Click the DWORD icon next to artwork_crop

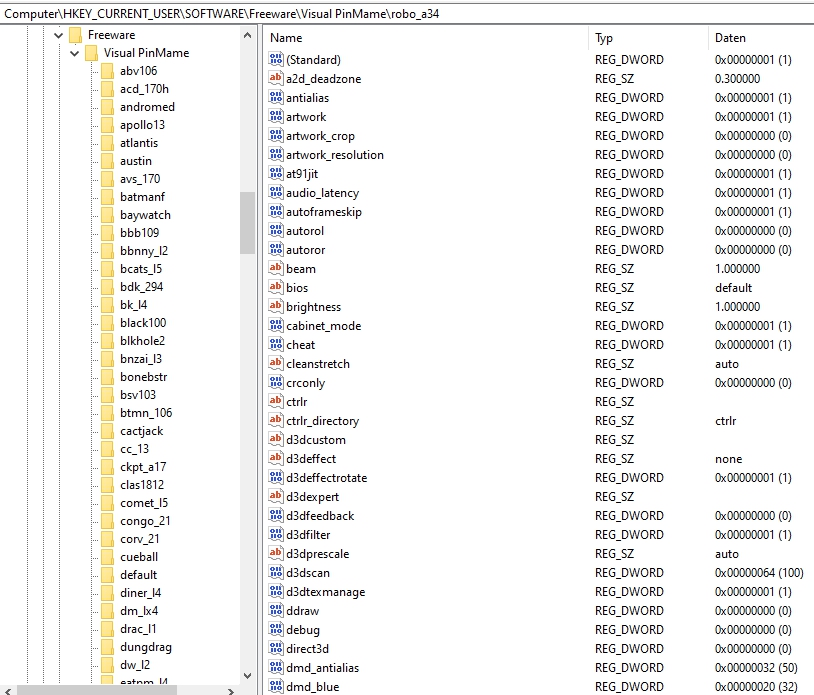pyautogui.click(x=276, y=135)
